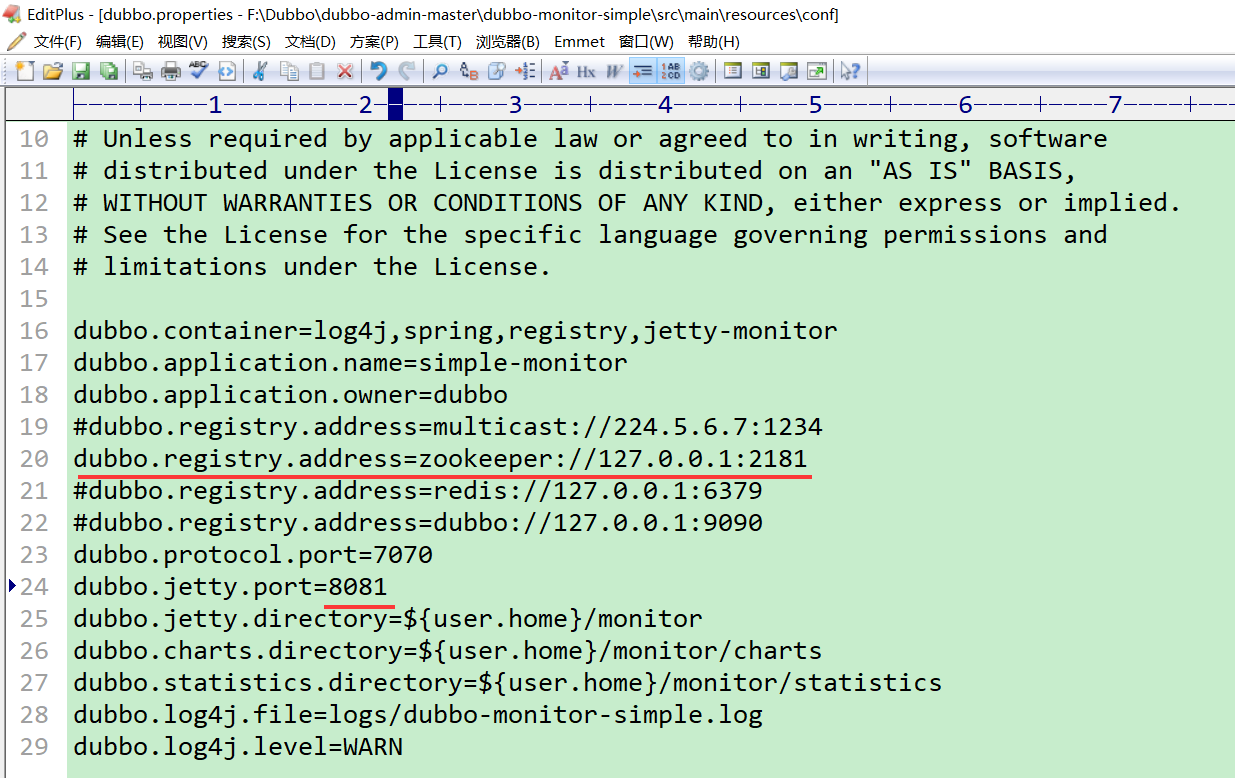
Task: Create a new document with the New icon
Action: point(24,71)
